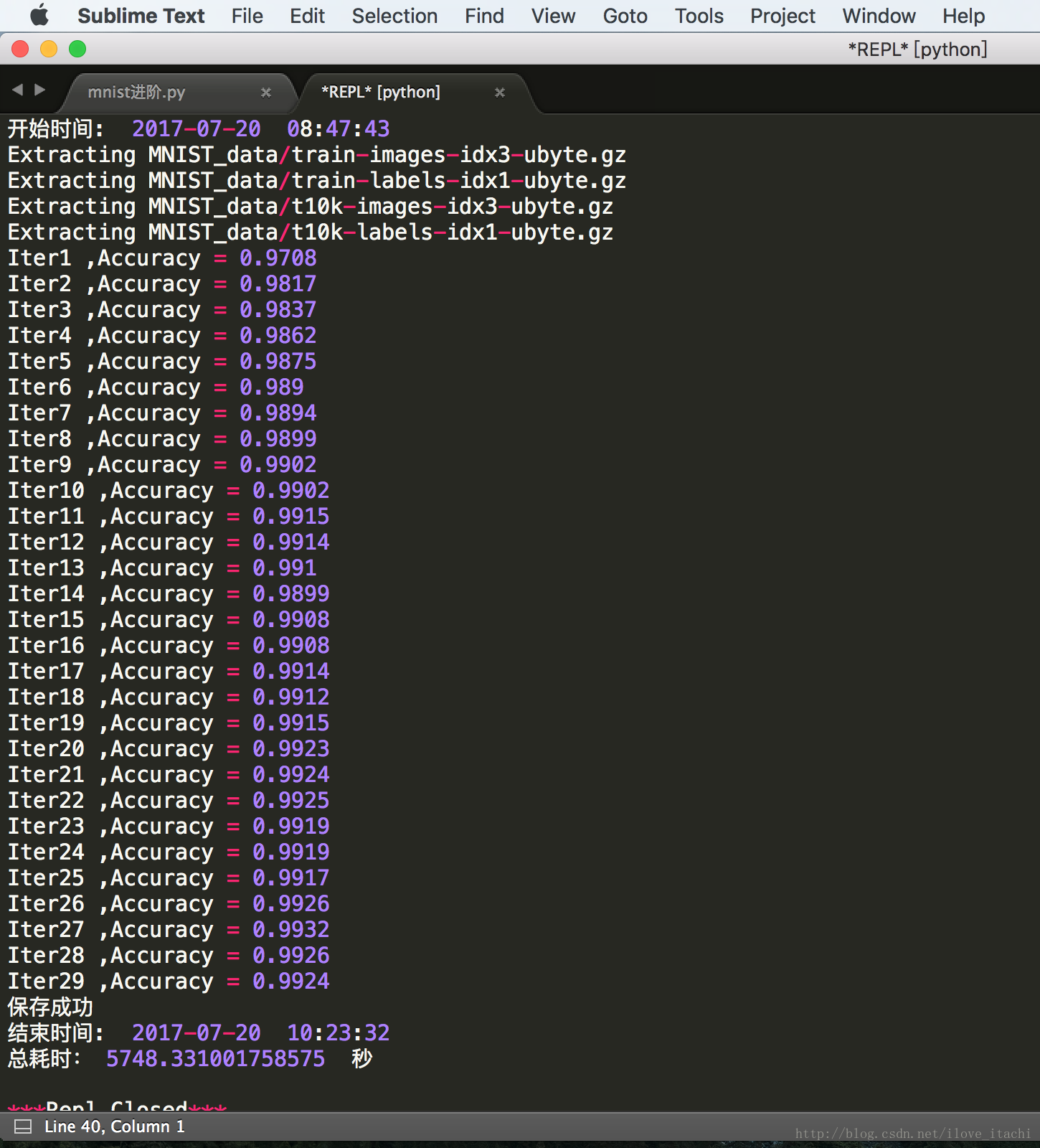Click Iter22 accuracy value 0.9925

[x=291, y=801]
